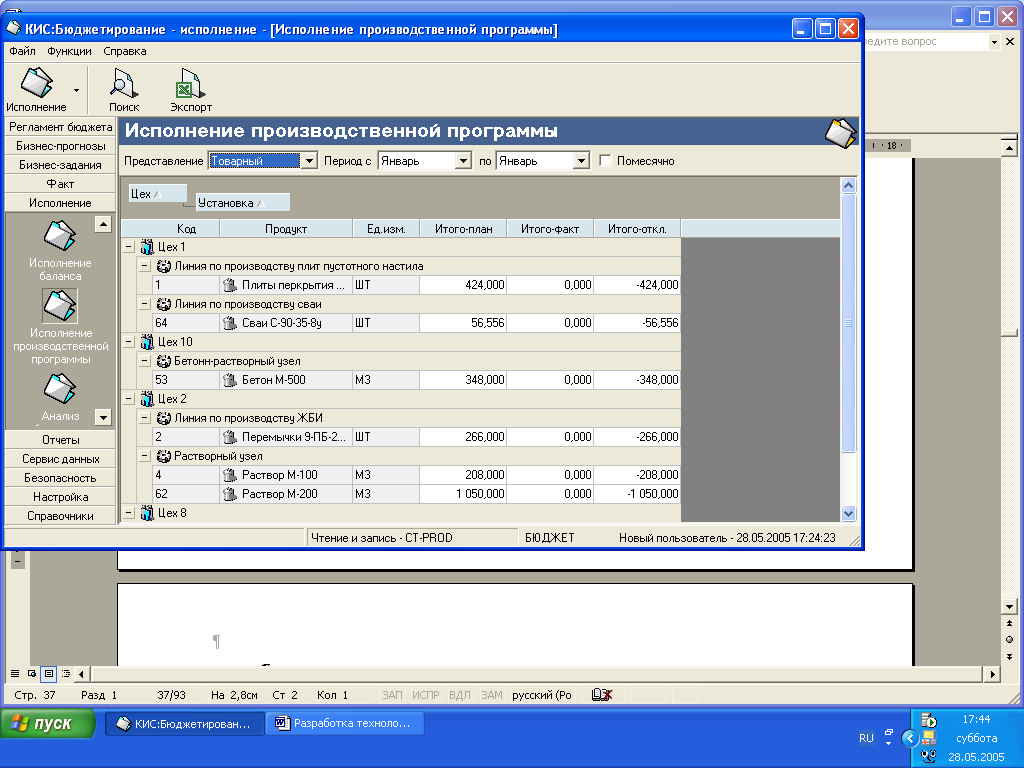
Task: Switch to Регламент бюджета section
Action: coord(60,127)
